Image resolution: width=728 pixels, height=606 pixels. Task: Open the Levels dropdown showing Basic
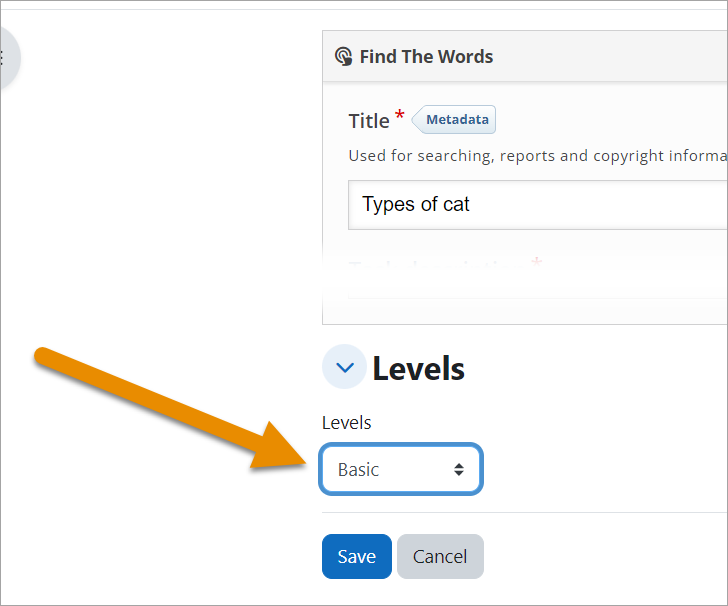coord(390,469)
